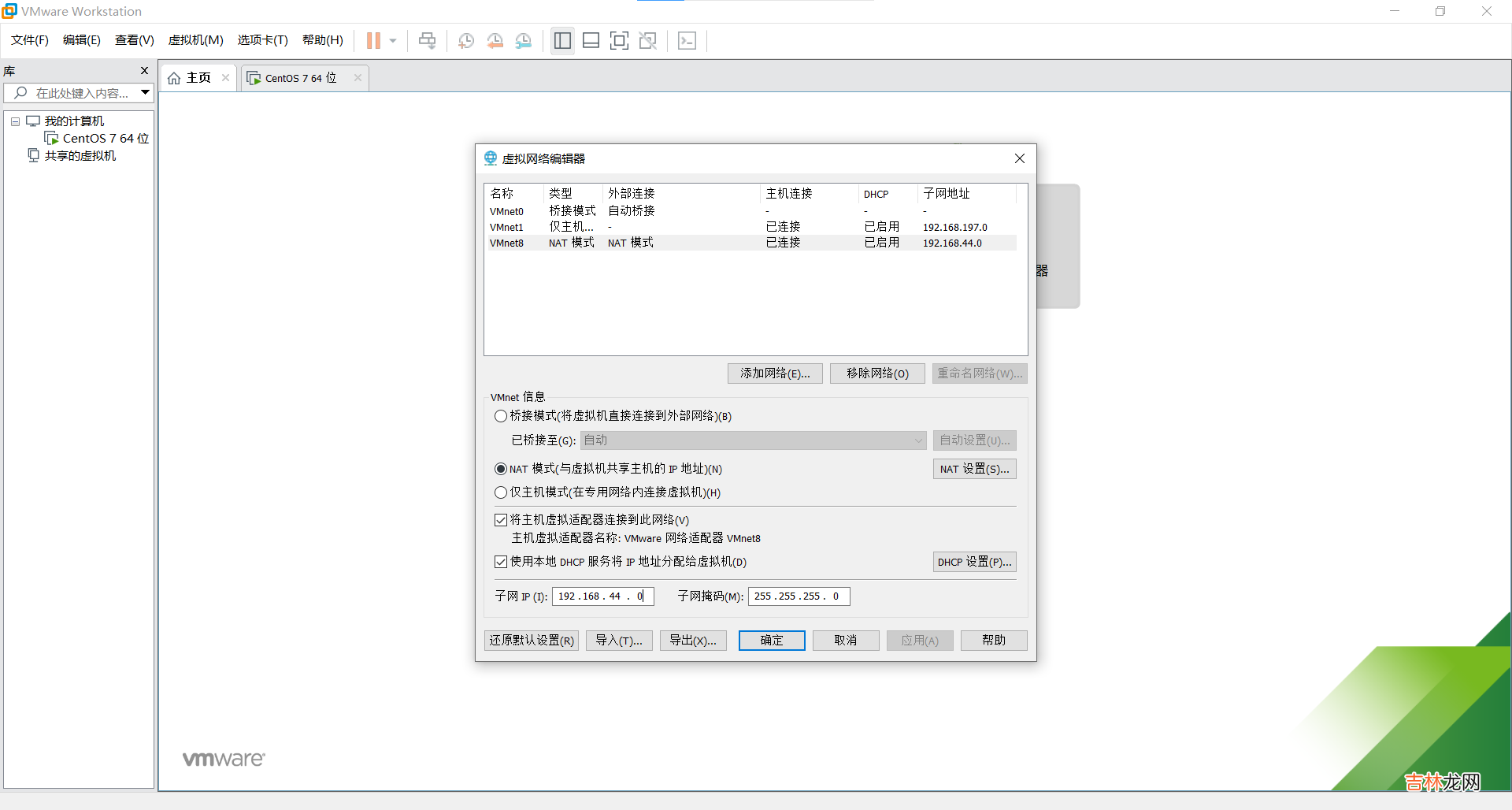The image size is (1512, 810).
Task: Select CentOS 7 64 位 in library tree
Action: tap(106, 139)
